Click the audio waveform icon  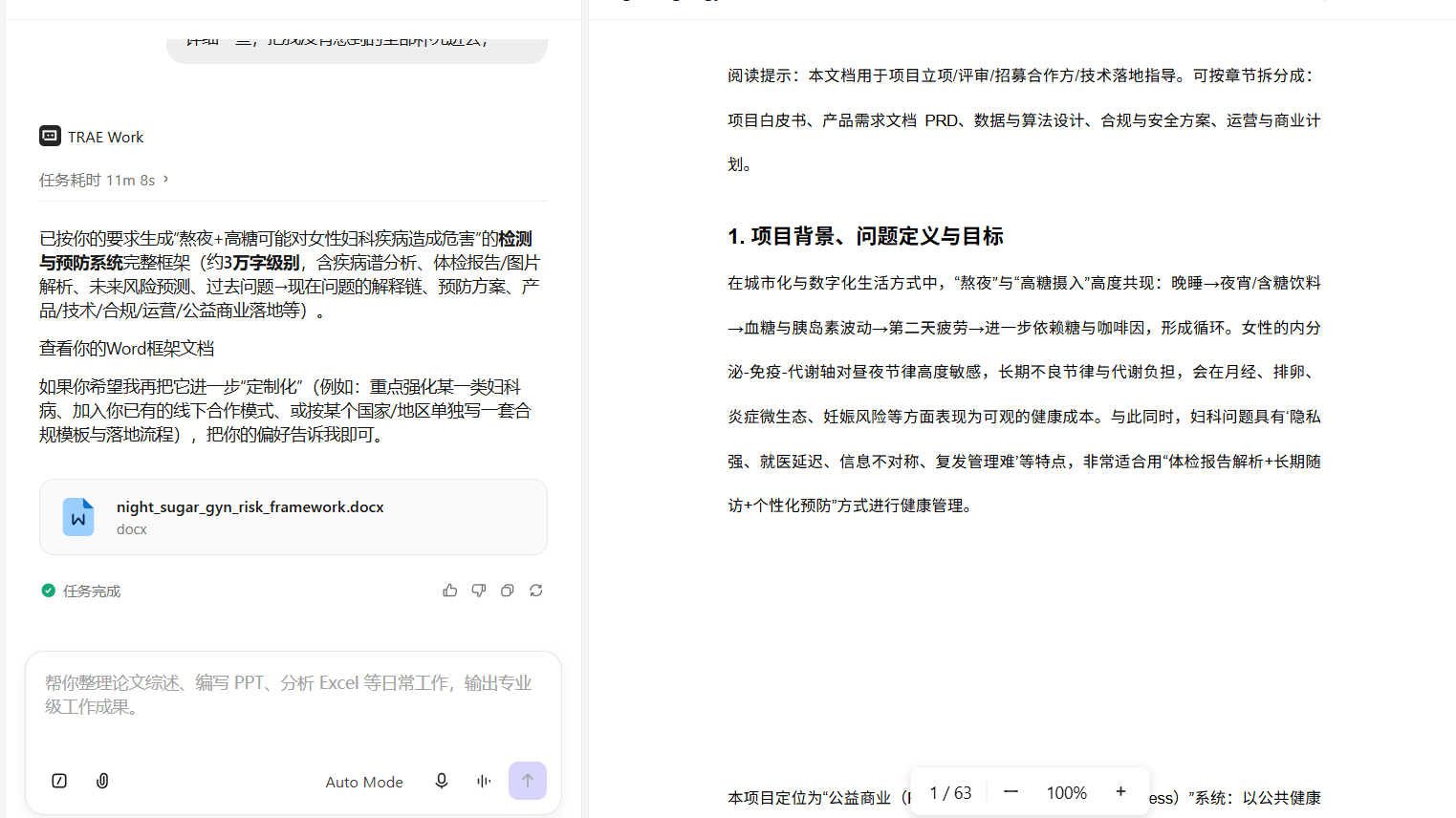point(484,781)
